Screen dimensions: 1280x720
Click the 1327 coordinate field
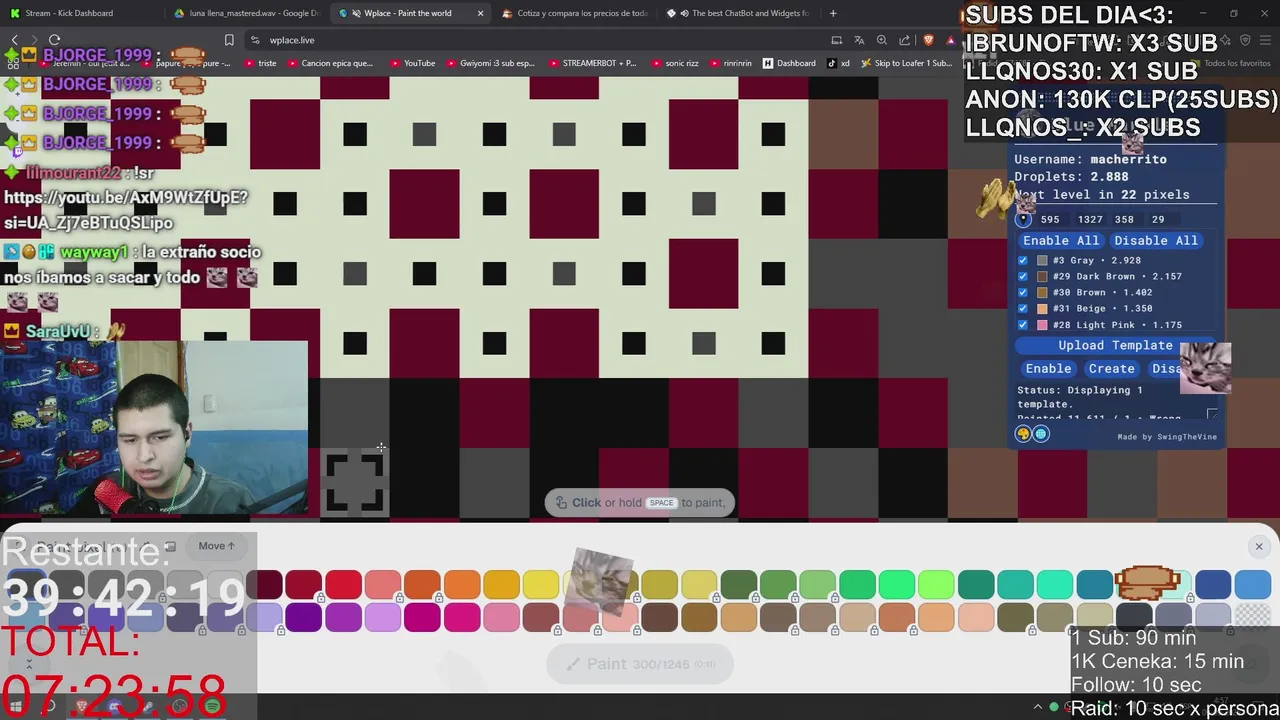coord(1090,219)
